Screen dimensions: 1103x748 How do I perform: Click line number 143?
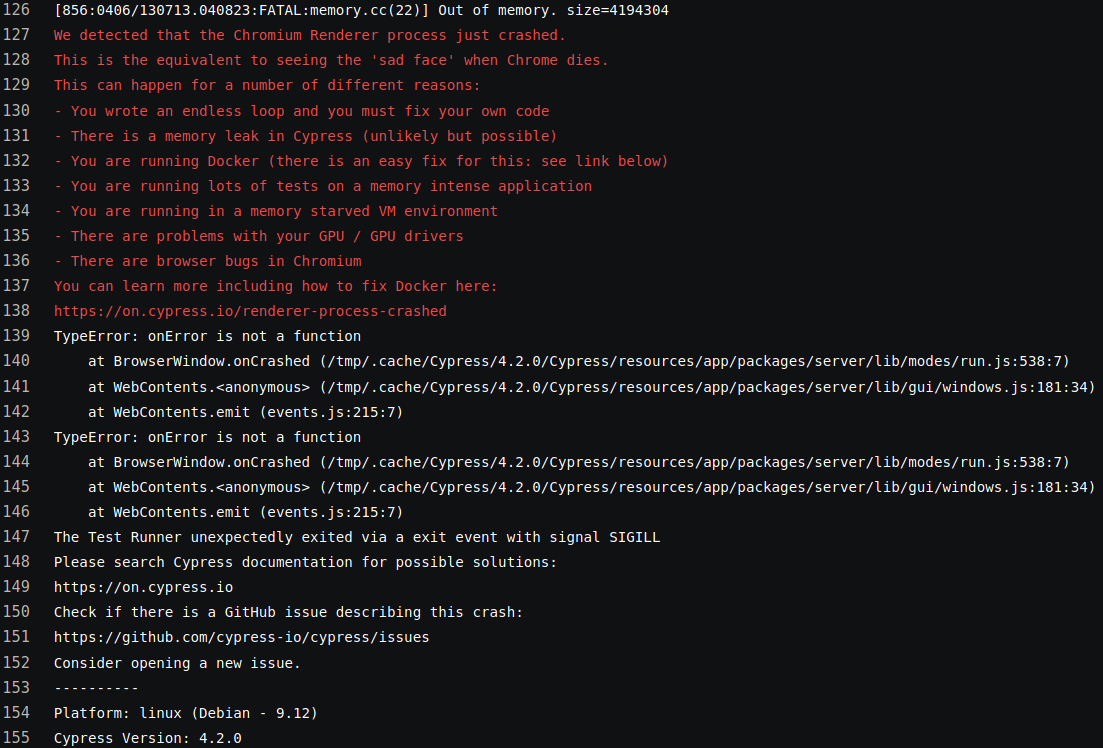(x=16, y=437)
